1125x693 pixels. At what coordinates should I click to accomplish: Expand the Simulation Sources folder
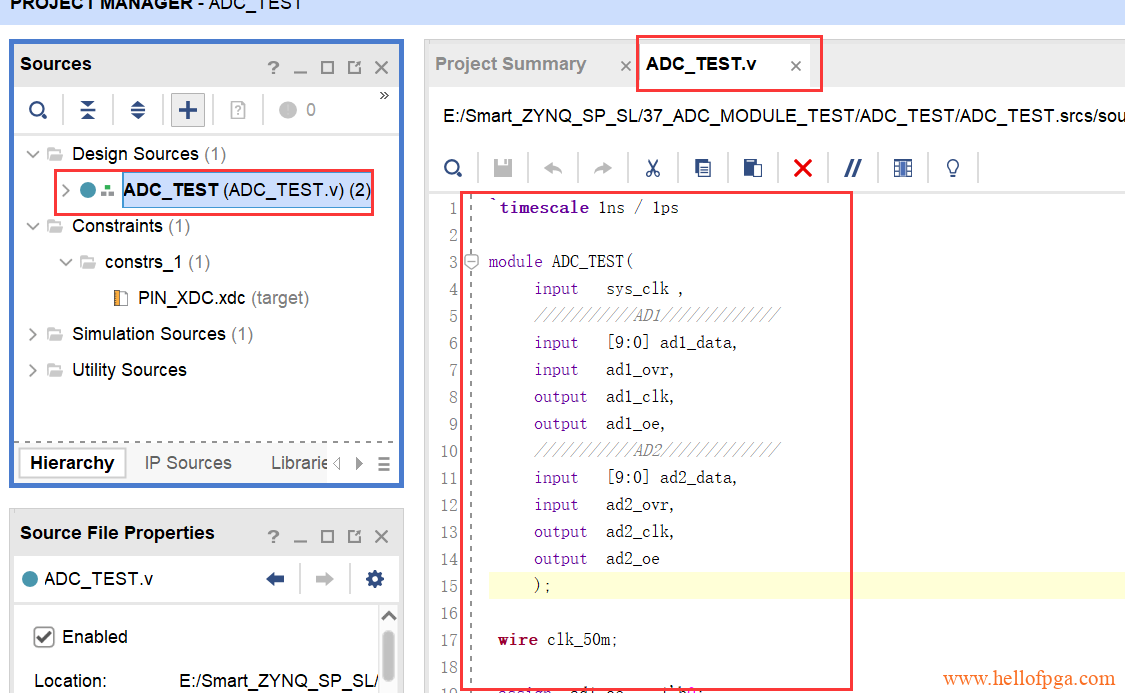pyautogui.click(x=33, y=334)
